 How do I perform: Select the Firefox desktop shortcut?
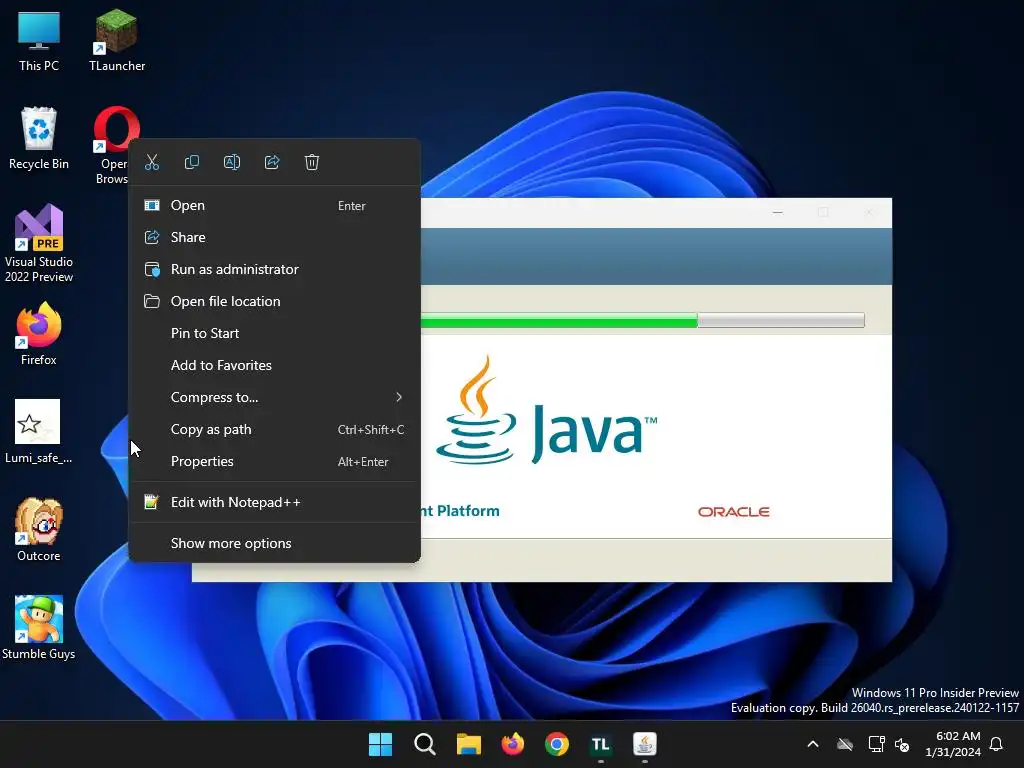pyautogui.click(x=39, y=334)
